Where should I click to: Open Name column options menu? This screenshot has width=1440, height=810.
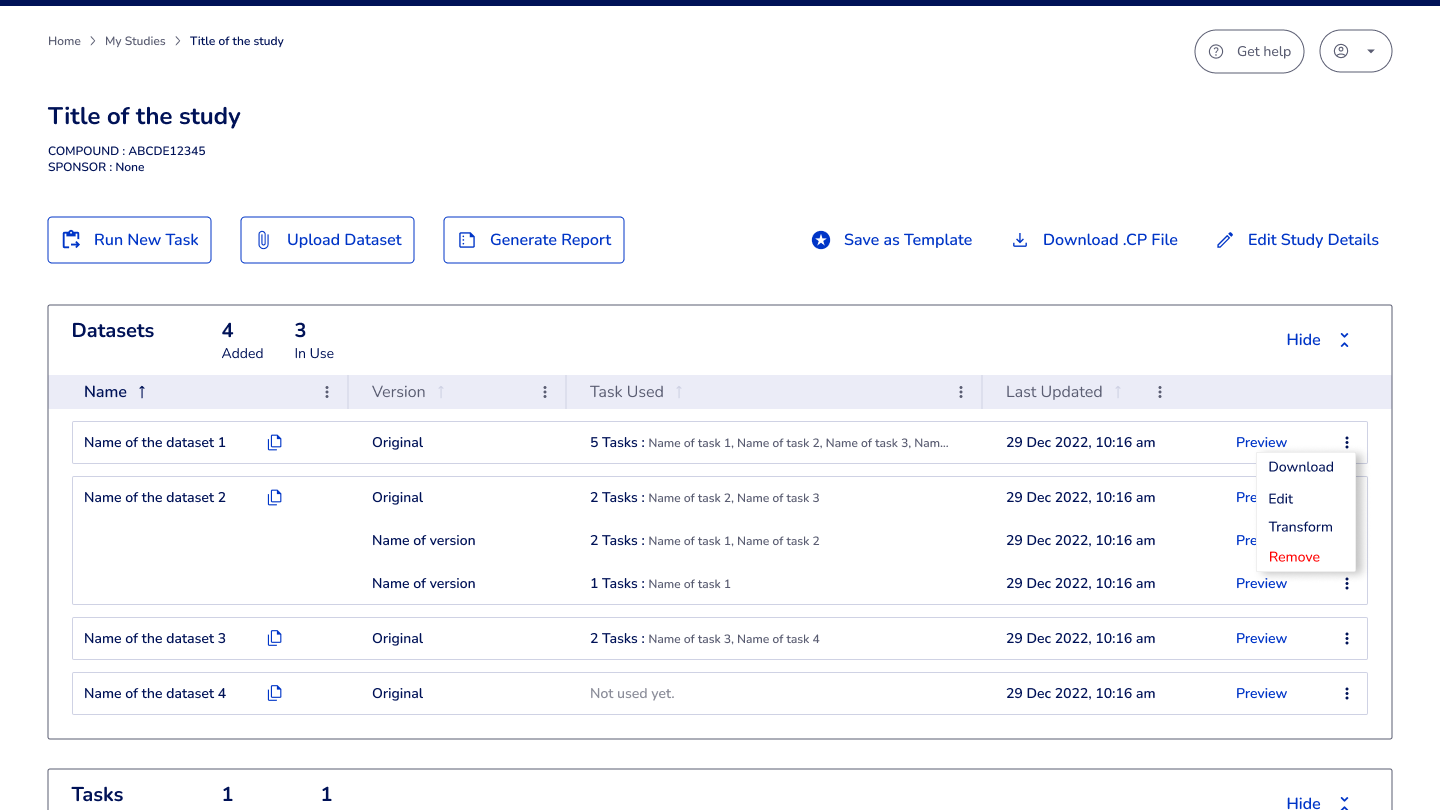click(x=327, y=392)
